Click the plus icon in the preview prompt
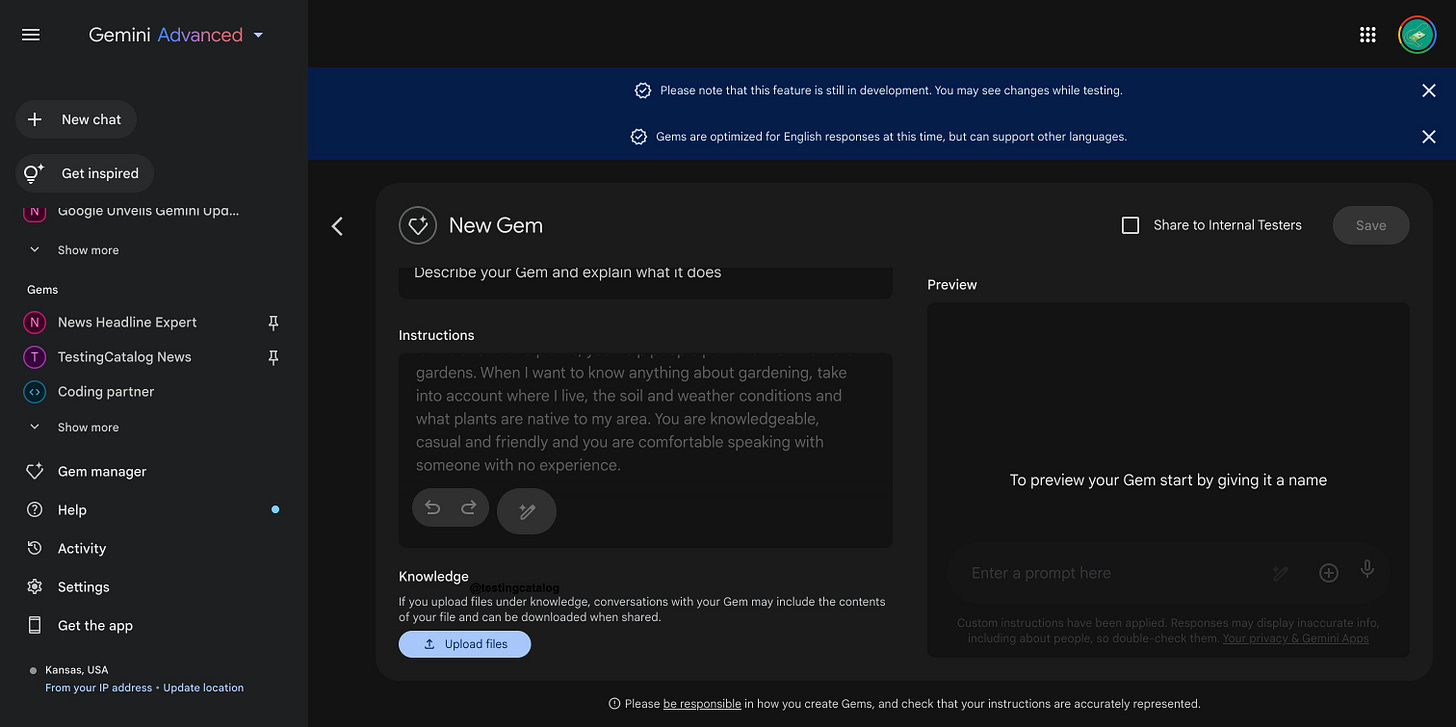The width and height of the screenshot is (1456, 727). pyautogui.click(x=1329, y=573)
